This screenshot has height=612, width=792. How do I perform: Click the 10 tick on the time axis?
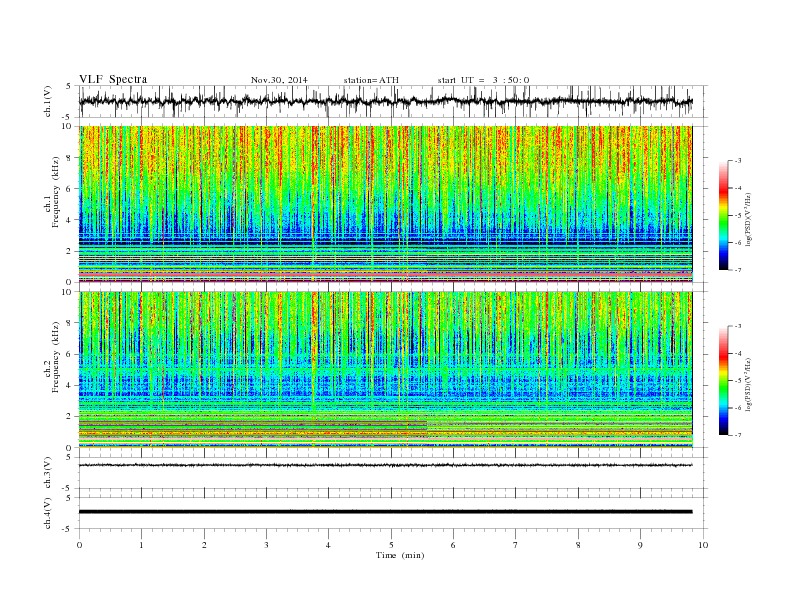coord(703,545)
